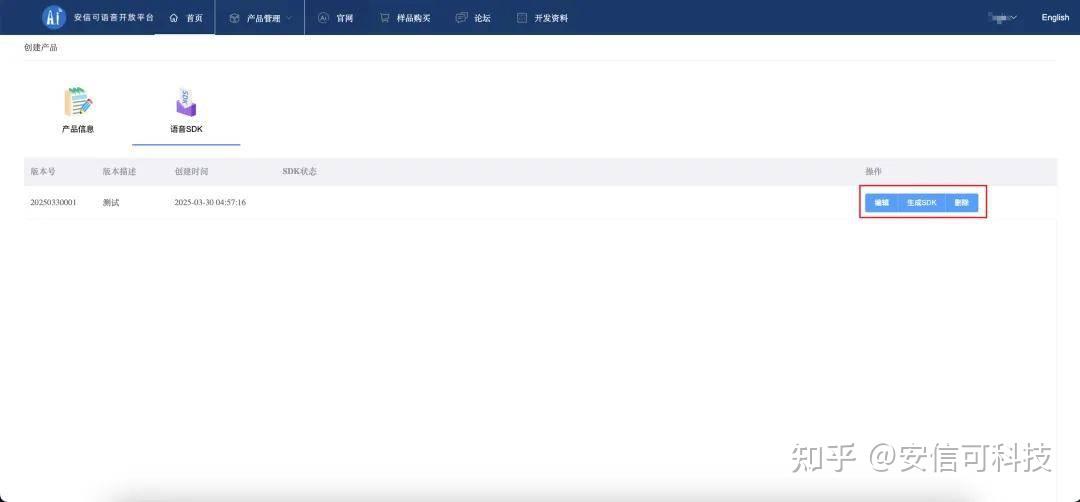Open the 产品信息 notepad icon
This screenshot has width=1080, height=502.
pos(78,102)
